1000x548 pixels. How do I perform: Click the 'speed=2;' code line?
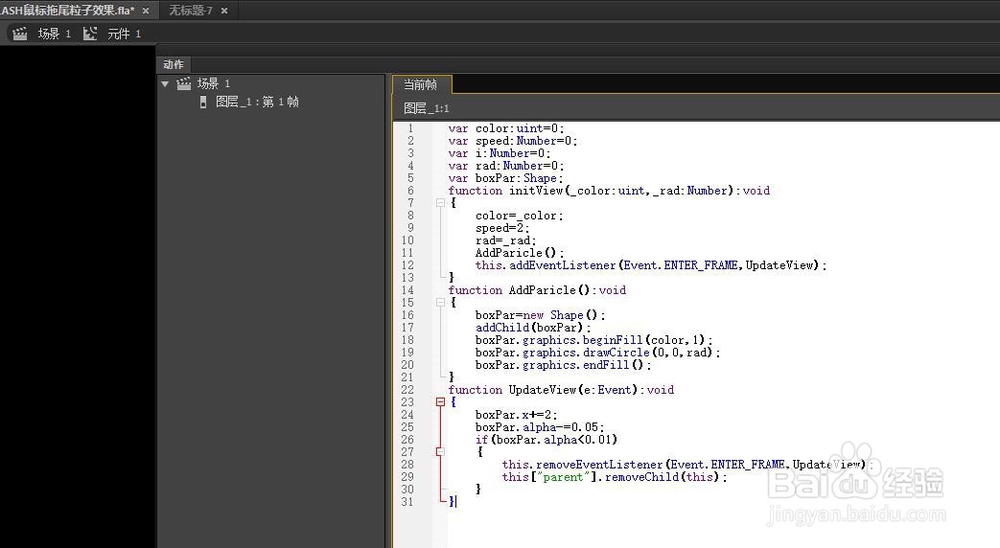pos(503,228)
